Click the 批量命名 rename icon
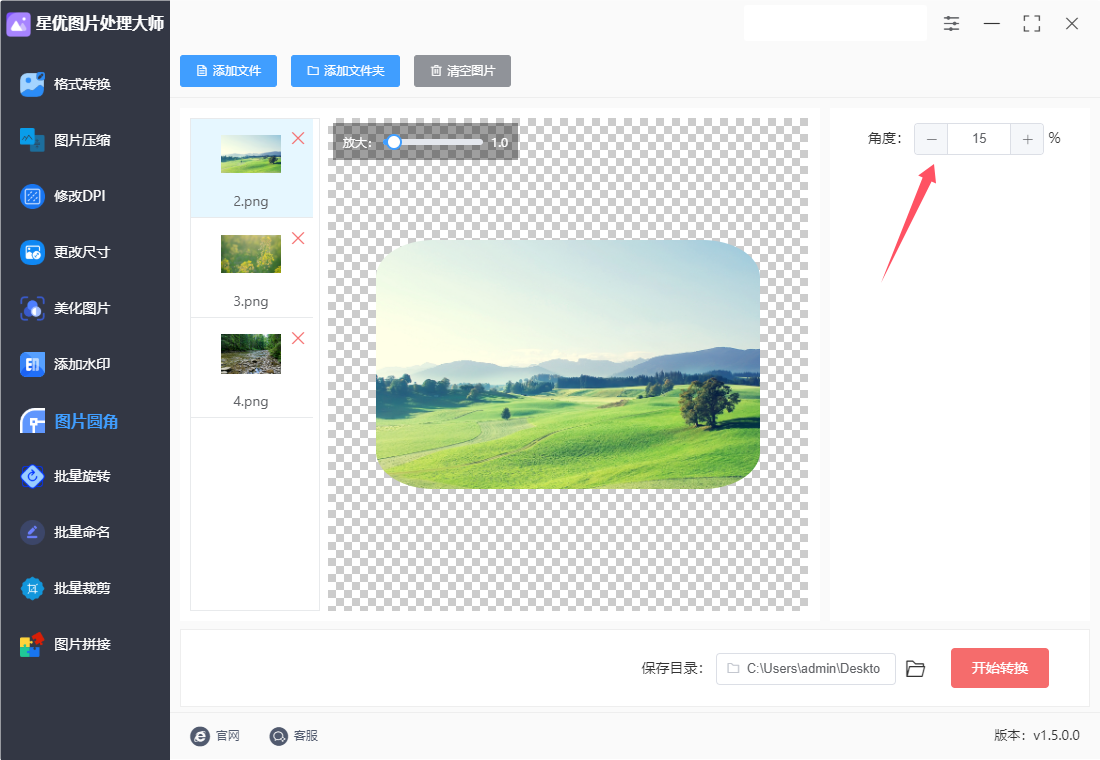This screenshot has height=760, width=1100. 32,533
